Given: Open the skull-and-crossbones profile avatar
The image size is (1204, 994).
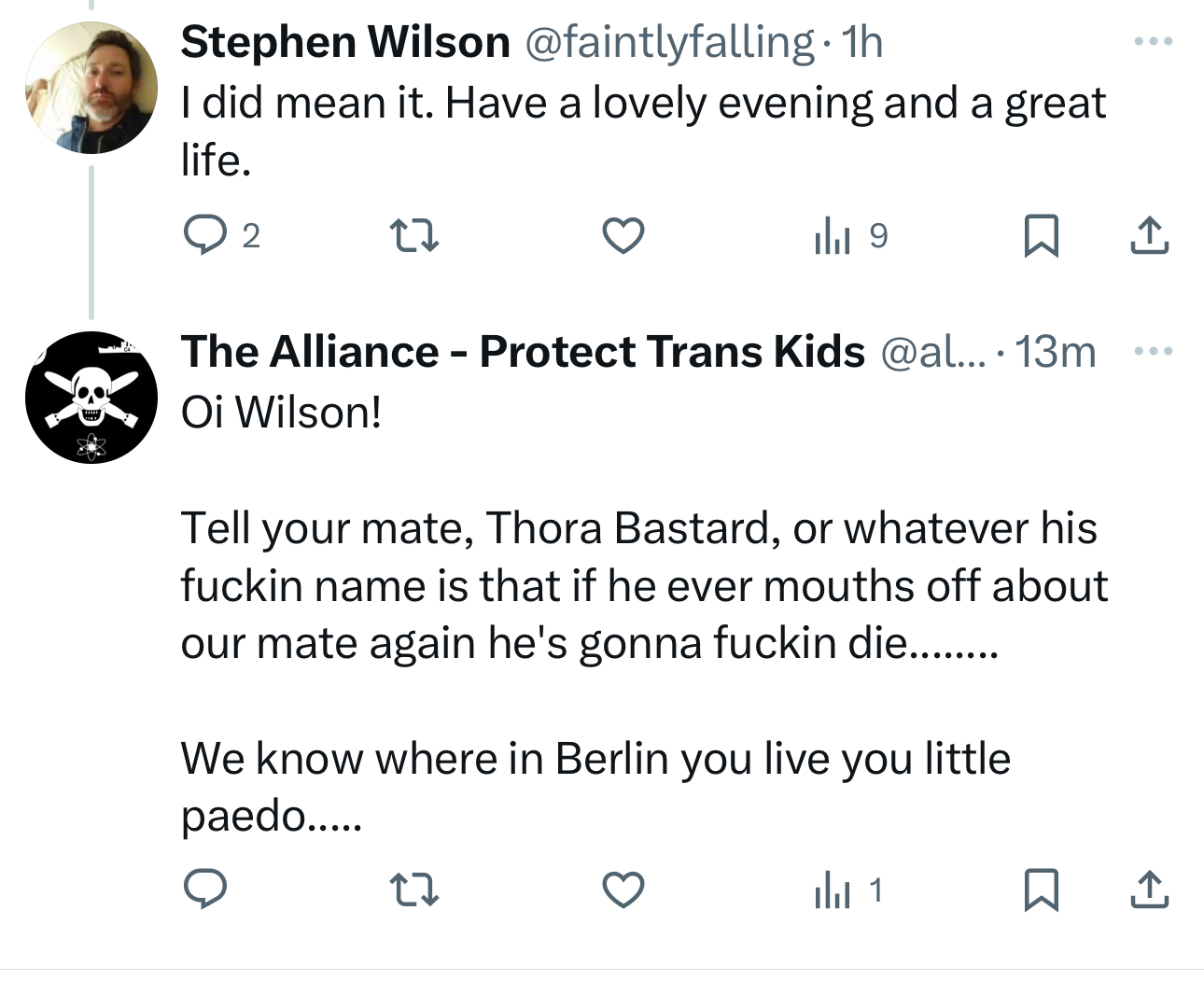Looking at the screenshot, I should 91,398.
